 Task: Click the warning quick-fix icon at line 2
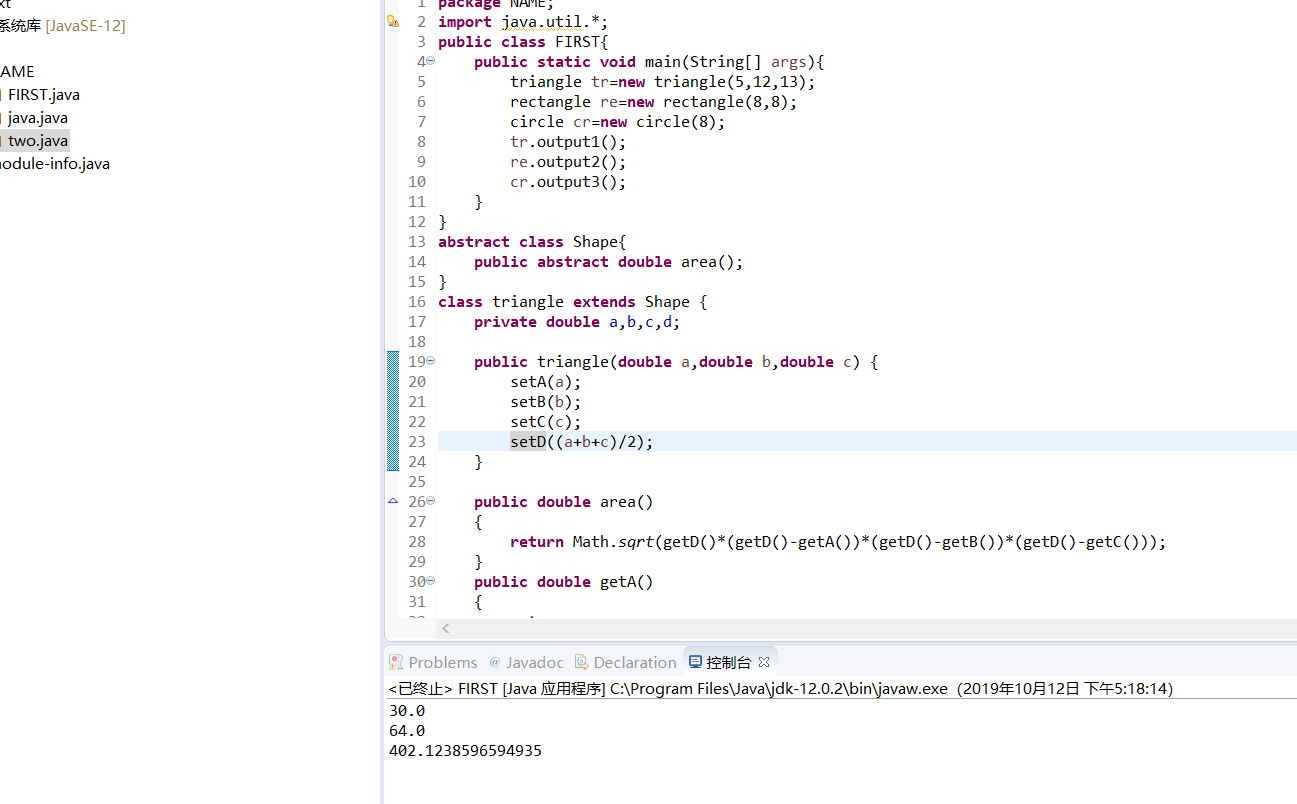(393, 21)
